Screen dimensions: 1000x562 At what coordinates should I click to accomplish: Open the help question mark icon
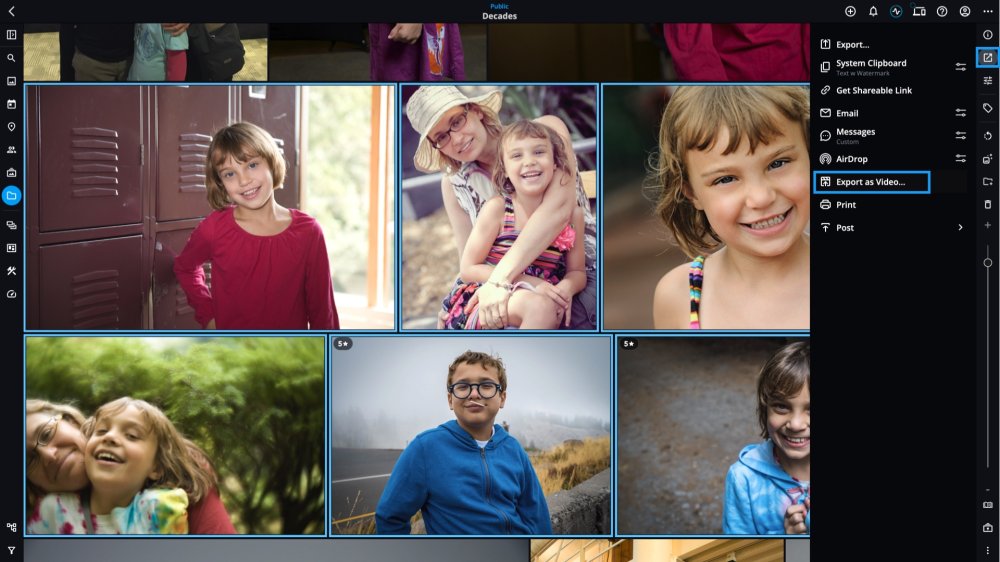click(942, 11)
